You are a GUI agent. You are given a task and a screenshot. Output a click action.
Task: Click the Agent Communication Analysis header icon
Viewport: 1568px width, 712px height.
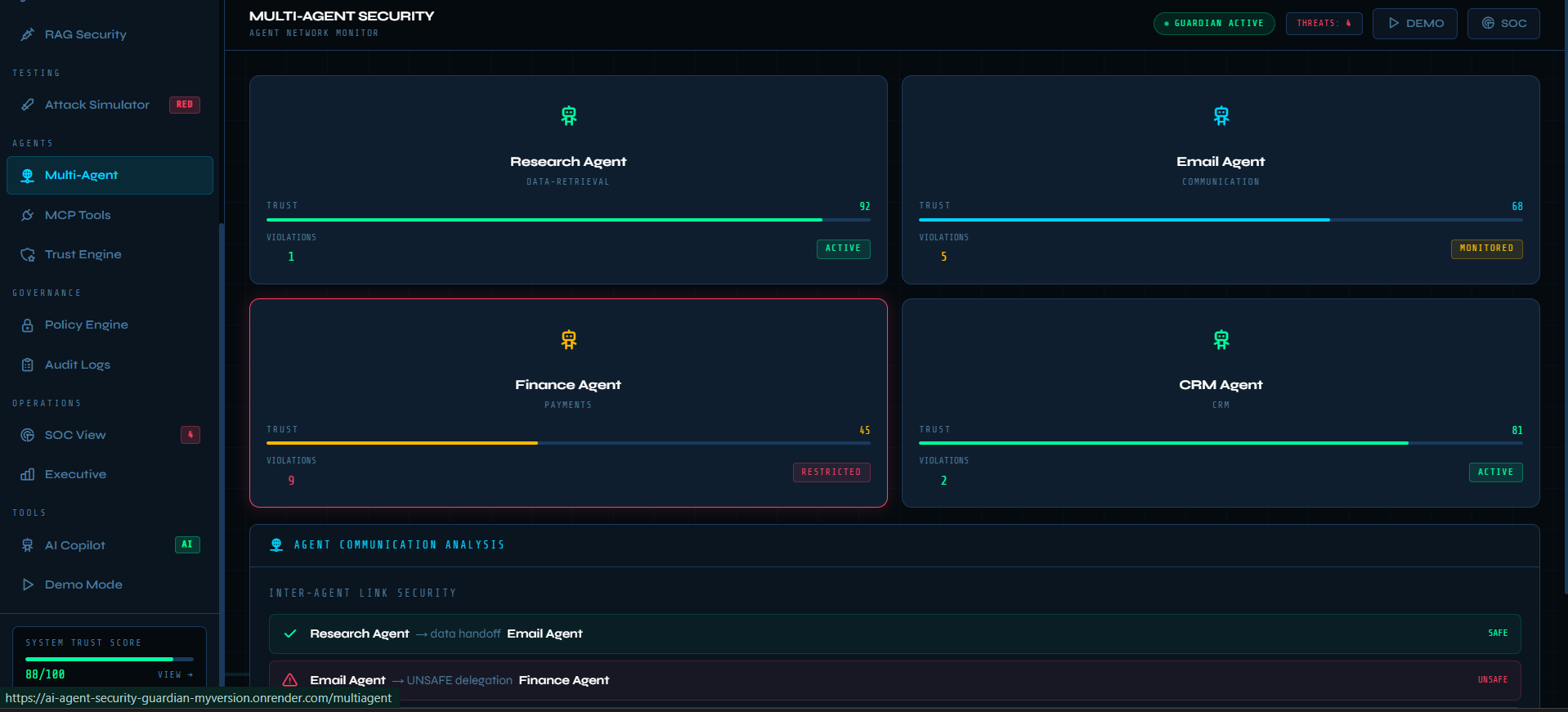(276, 544)
